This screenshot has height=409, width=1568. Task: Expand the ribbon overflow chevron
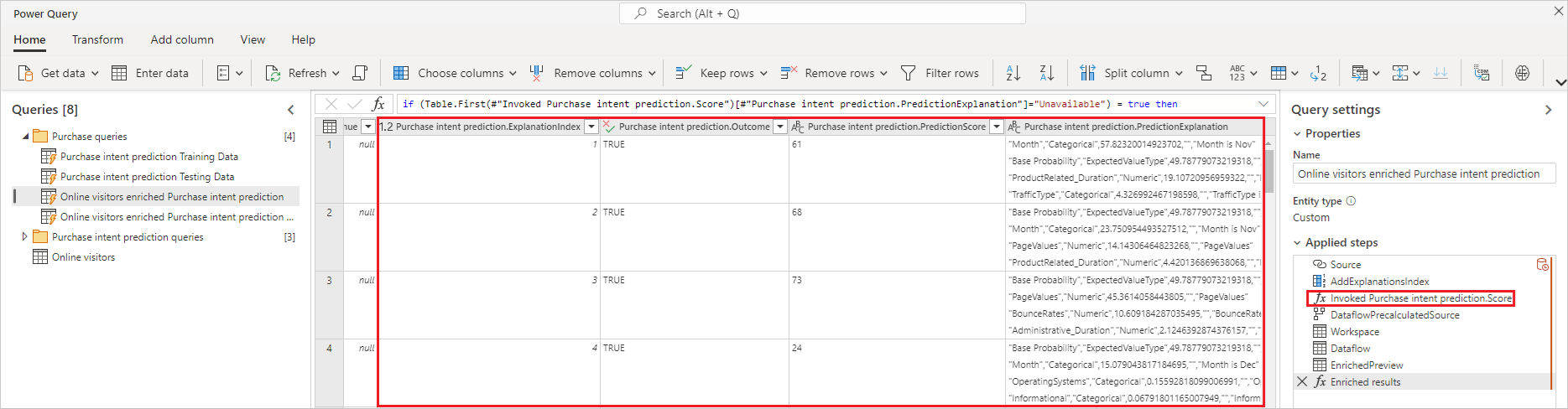(x=1560, y=82)
